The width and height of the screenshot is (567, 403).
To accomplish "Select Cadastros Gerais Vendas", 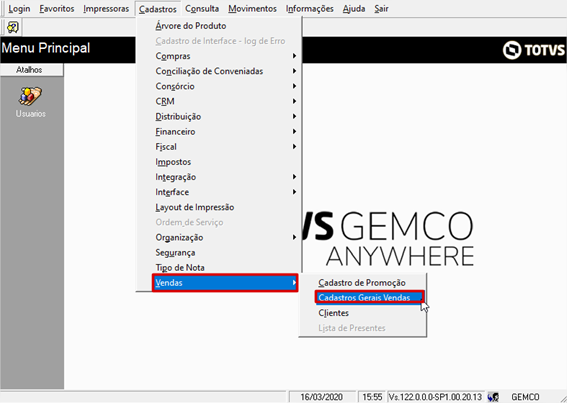I will pyautogui.click(x=369, y=298).
